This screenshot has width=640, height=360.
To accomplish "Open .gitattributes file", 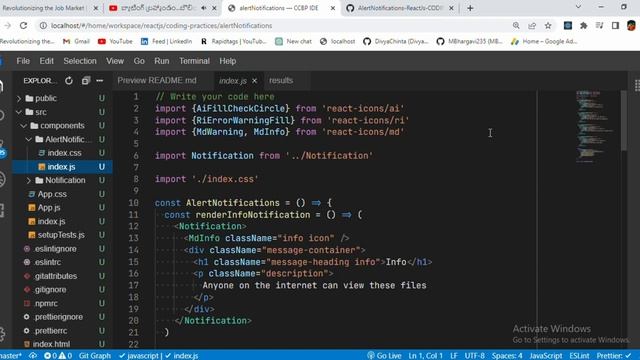I will 56,276.
